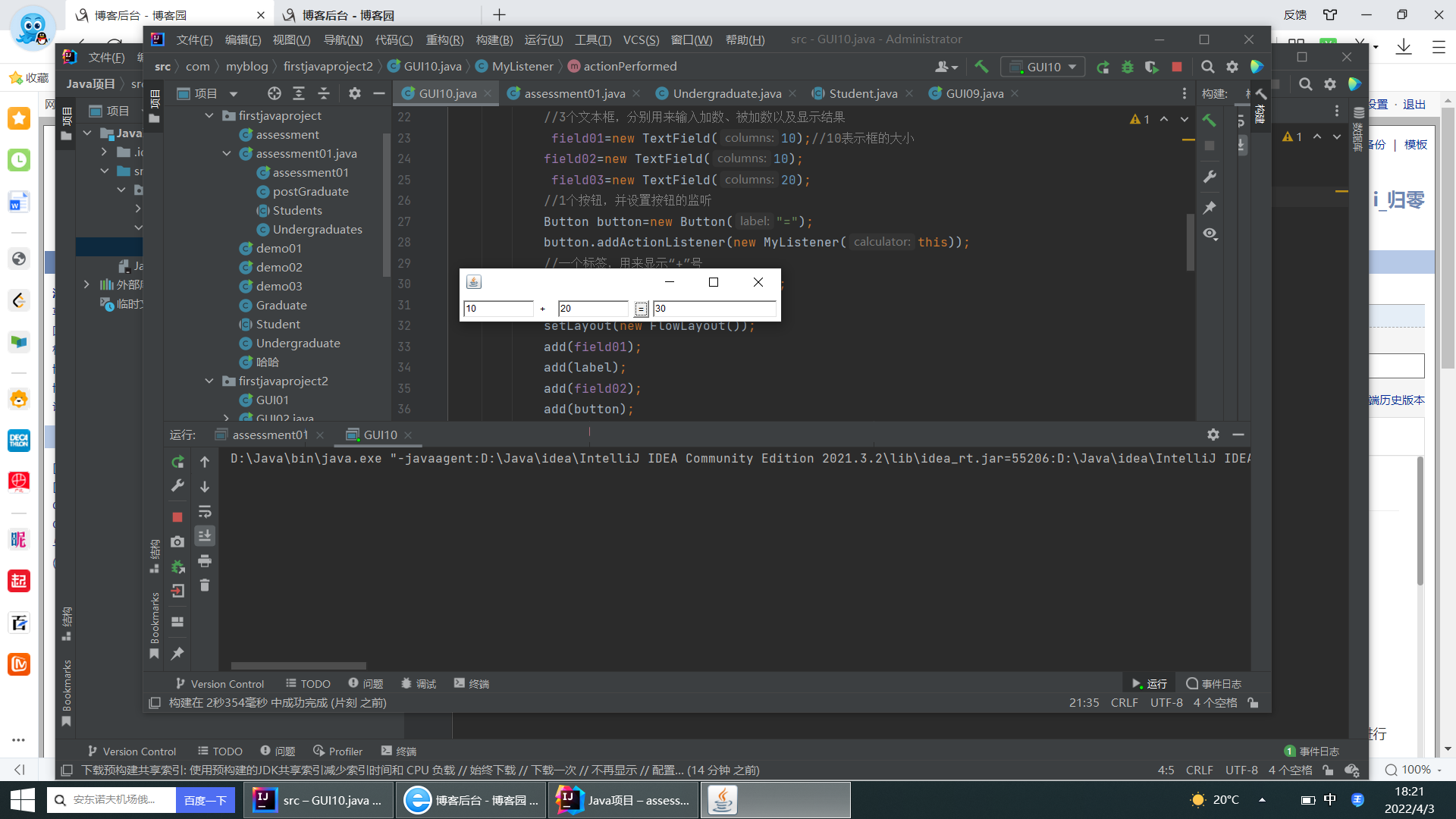Click the camera thread dump icon

coord(177,541)
